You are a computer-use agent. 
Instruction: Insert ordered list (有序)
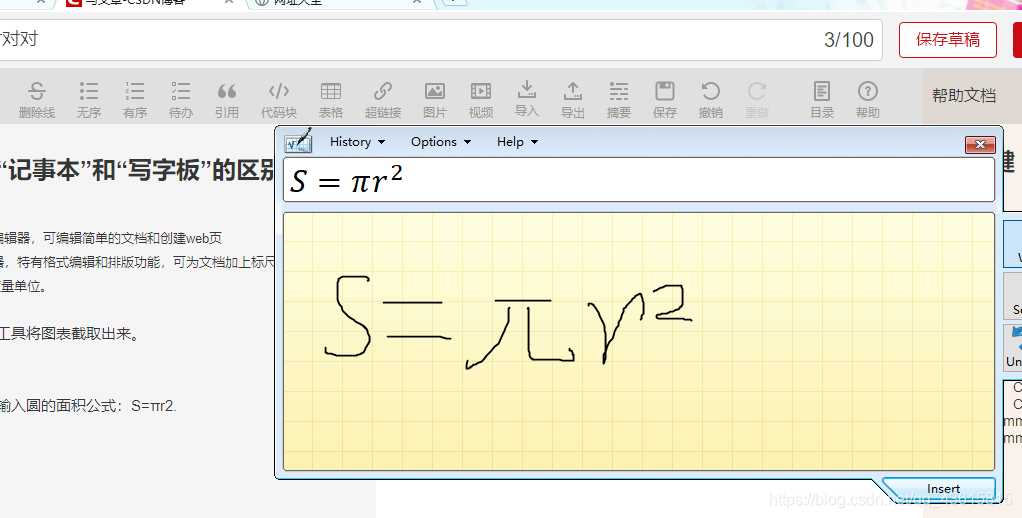tap(135, 99)
